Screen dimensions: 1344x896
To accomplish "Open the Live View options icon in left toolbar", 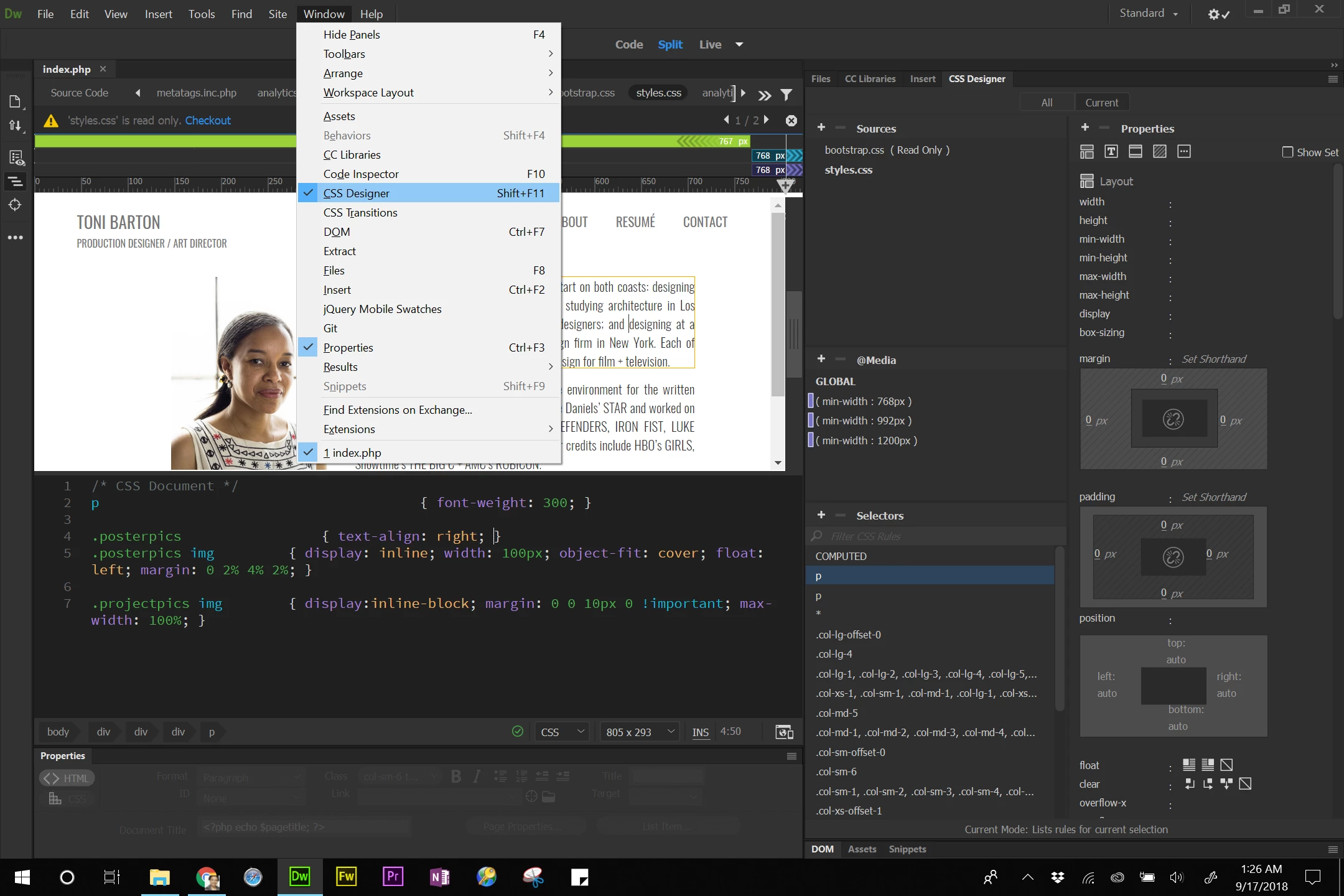I will (x=16, y=157).
